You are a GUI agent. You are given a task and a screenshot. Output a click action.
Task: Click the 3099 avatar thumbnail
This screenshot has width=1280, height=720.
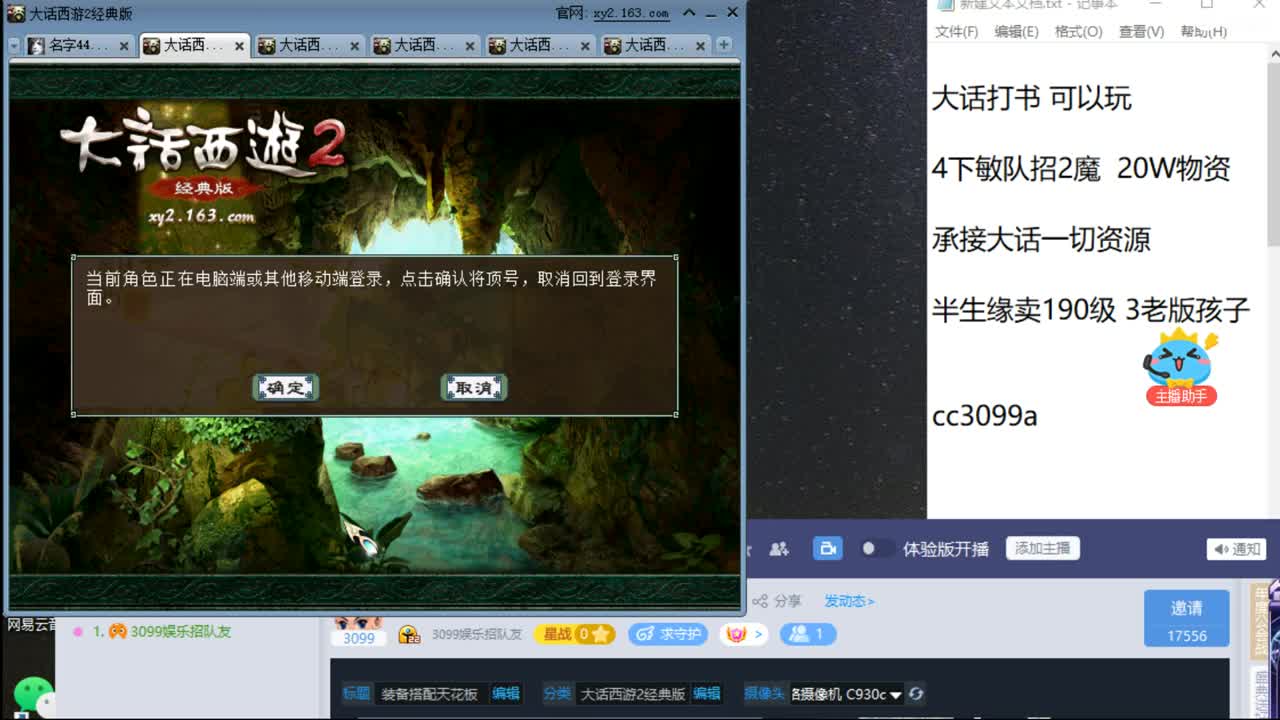(359, 632)
